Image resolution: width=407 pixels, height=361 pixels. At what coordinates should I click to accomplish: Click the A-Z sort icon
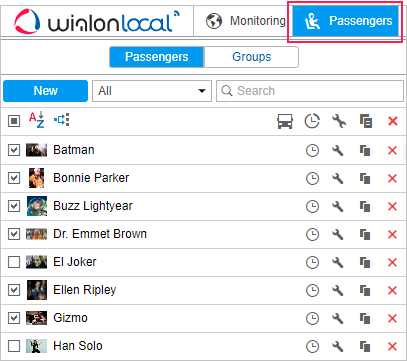[36, 120]
